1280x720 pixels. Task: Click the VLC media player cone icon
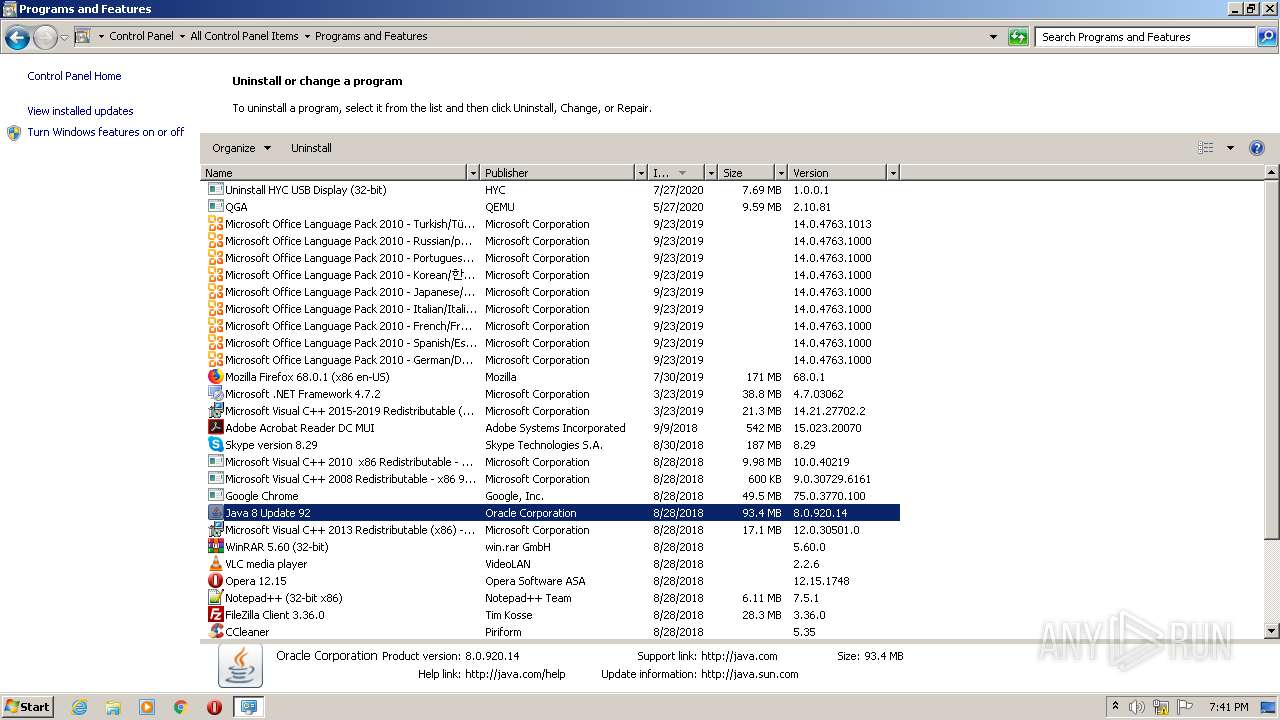click(215, 564)
